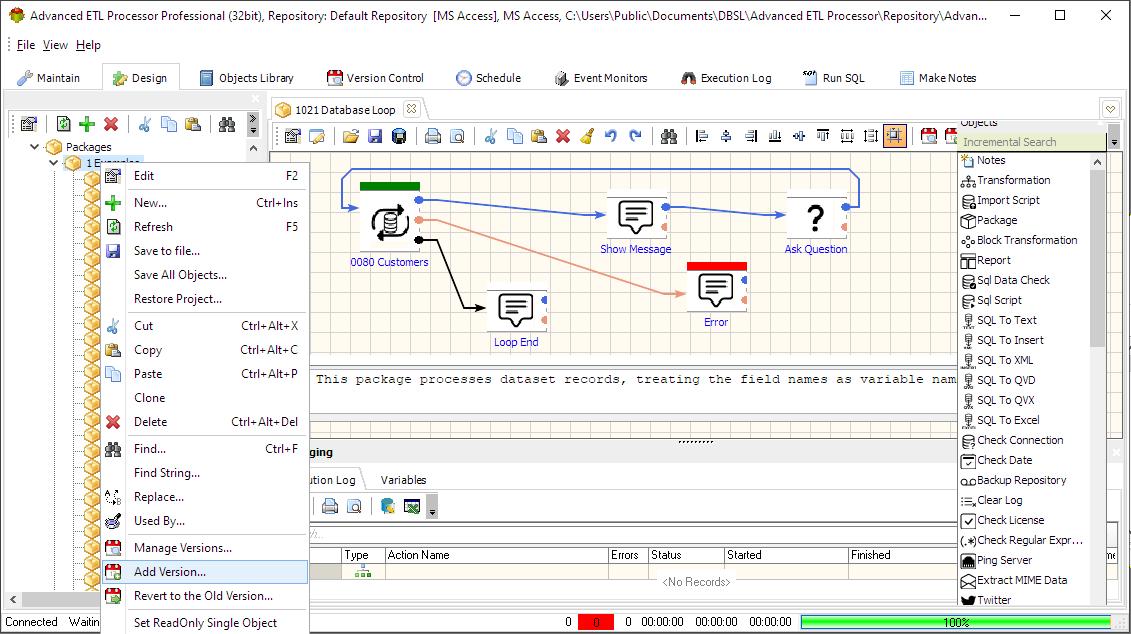Switch to the Version Control tab
This screenshot has width=1131, height=634.
click(375, 78)
